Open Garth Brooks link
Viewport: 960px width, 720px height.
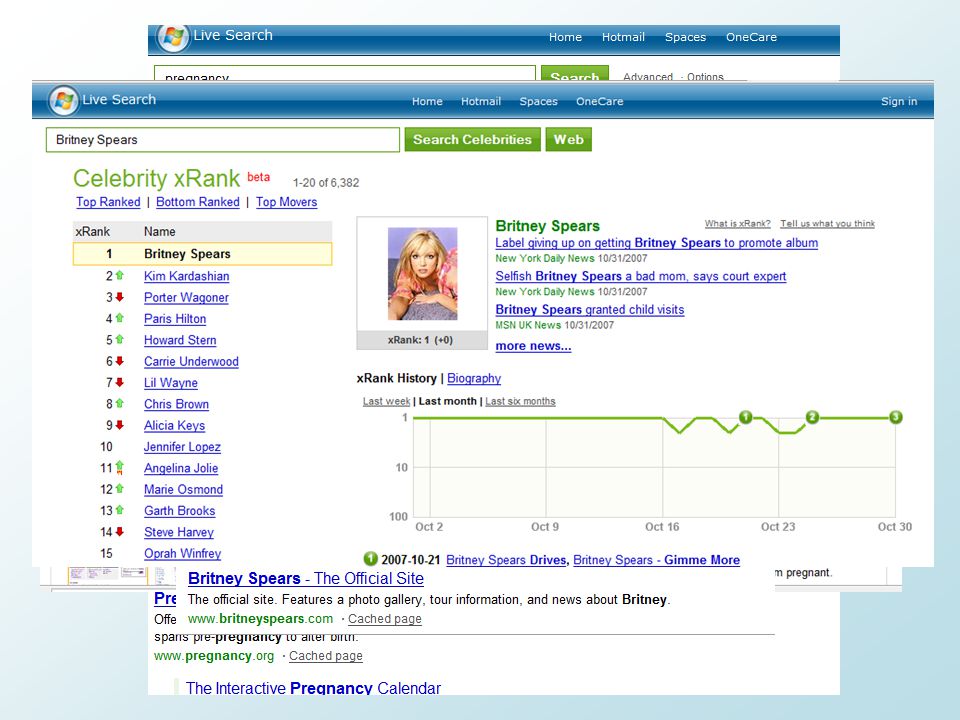[x=179, y=511]
